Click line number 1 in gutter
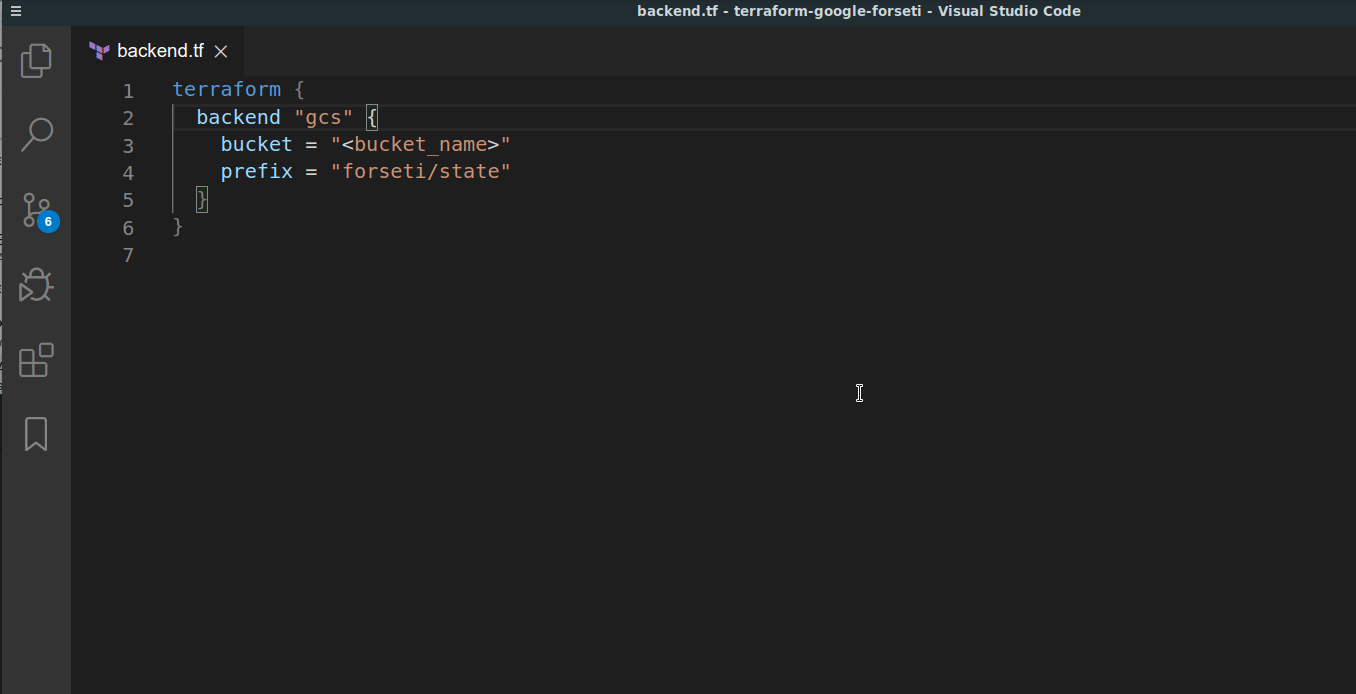Image resolution: width=1356 pixels, height=694 pixels. point(128,91)
